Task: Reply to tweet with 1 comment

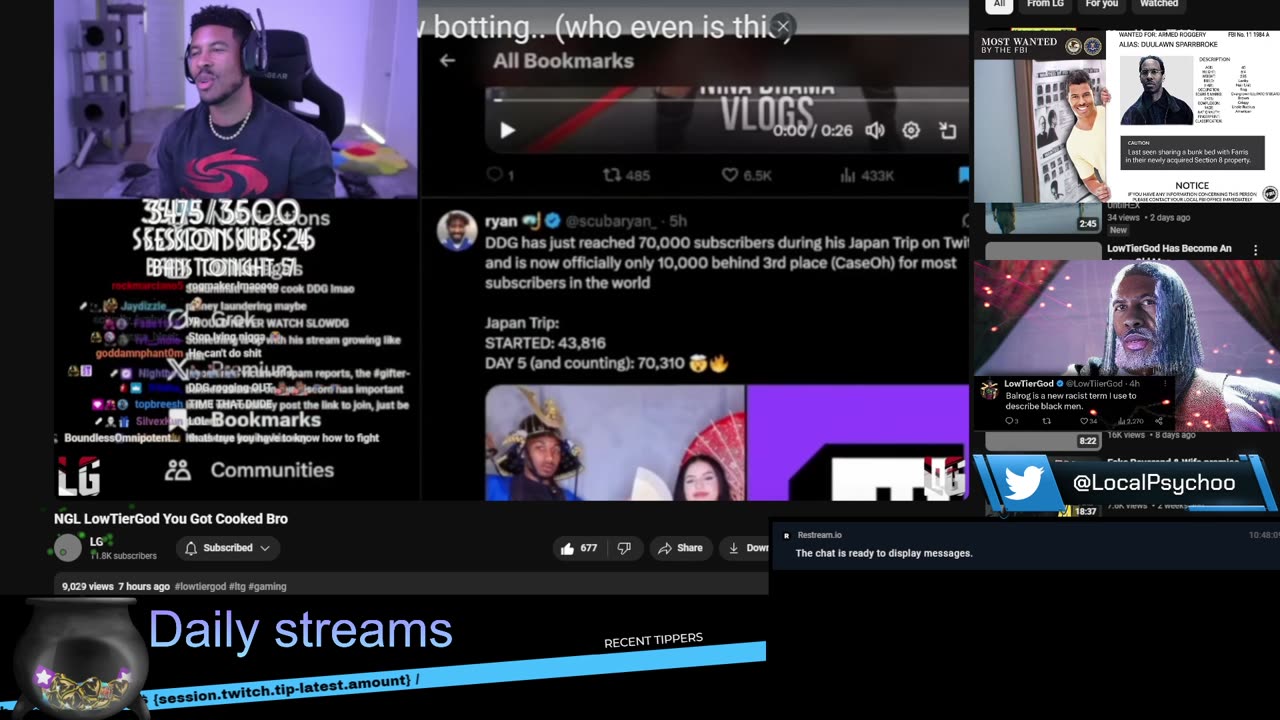Action: pyautogui.click(x=499, y=175)
